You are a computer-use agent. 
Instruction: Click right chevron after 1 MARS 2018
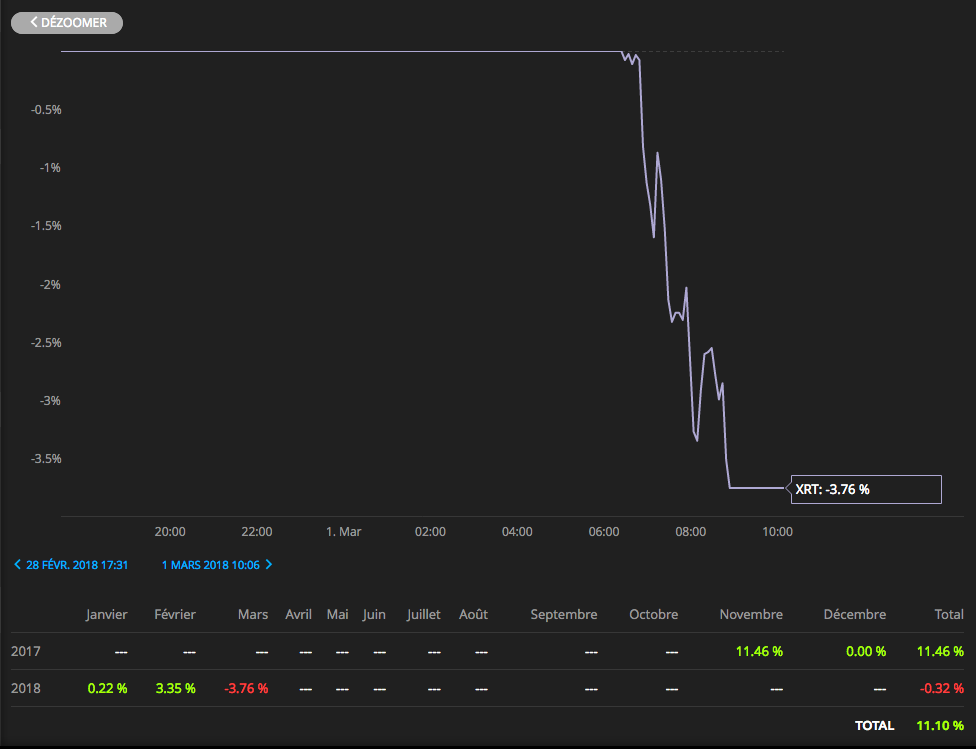click(269, 565)
